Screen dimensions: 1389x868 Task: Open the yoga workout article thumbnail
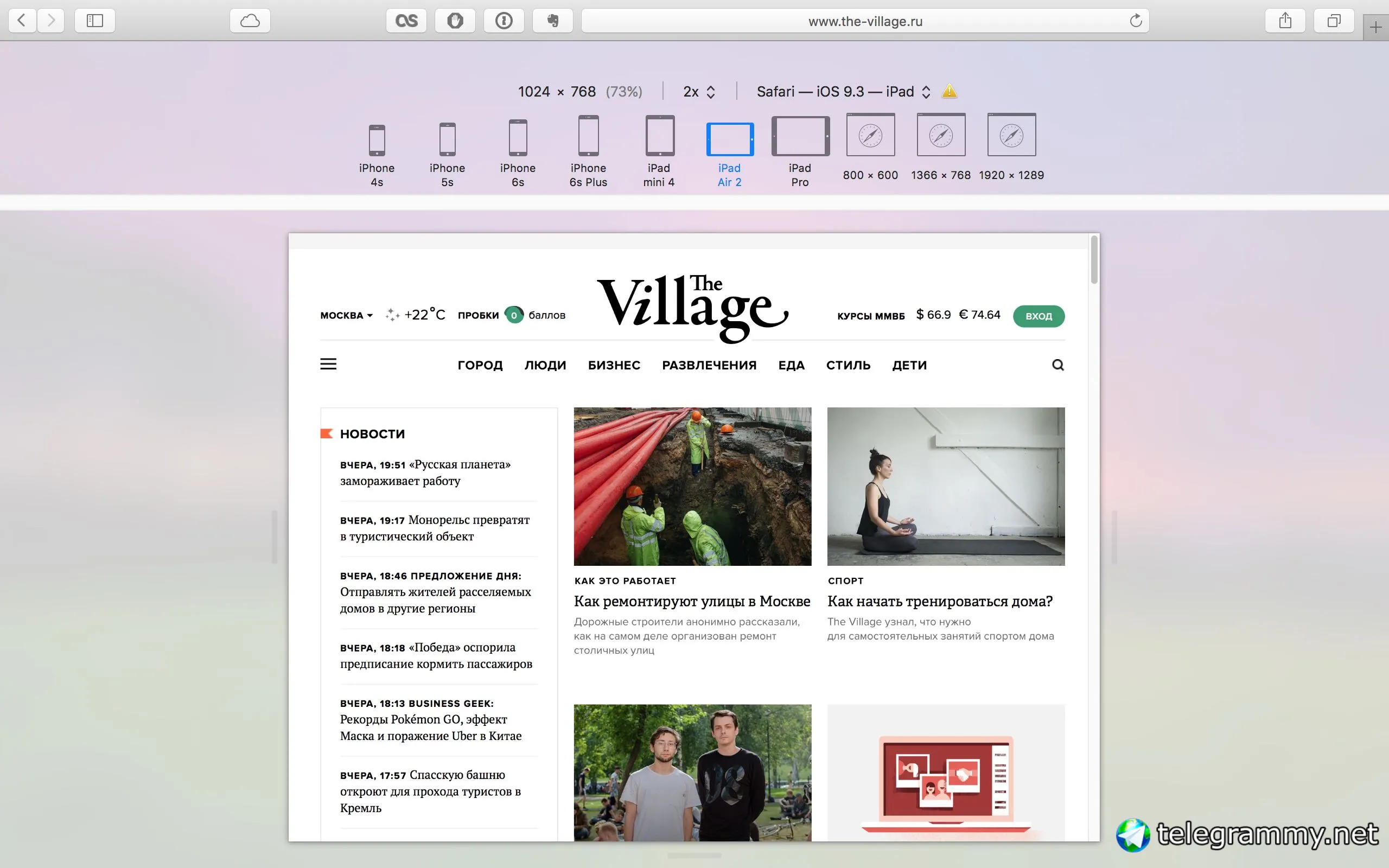(945, 486)
